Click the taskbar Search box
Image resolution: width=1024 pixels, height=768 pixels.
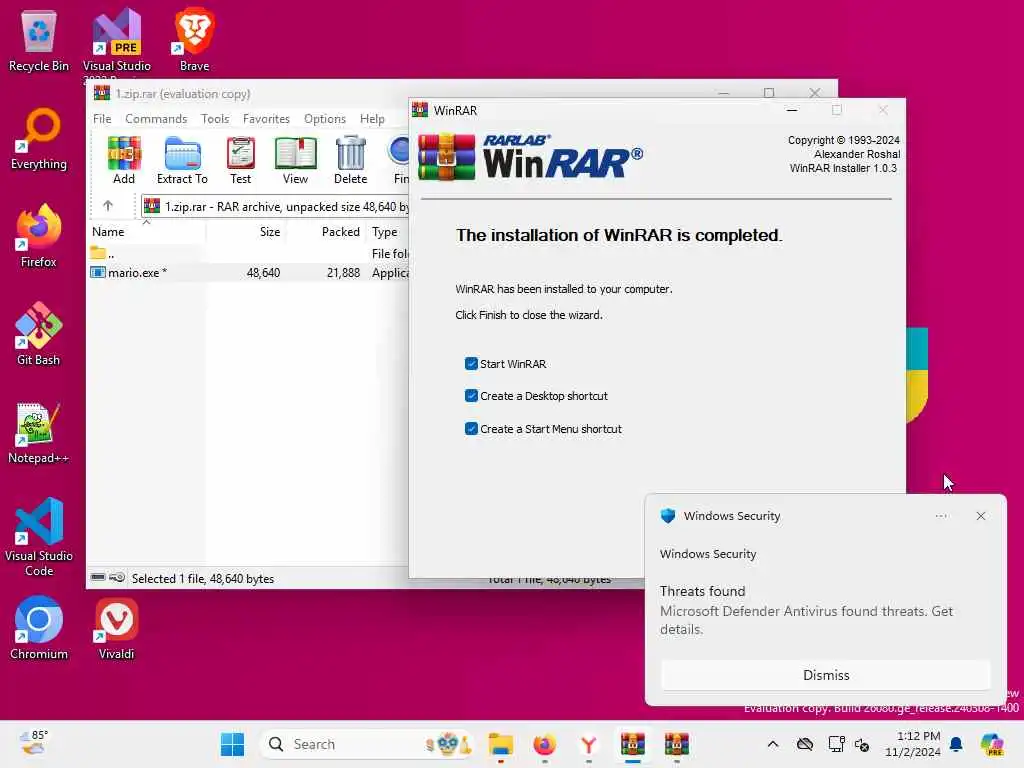point(366,744)
